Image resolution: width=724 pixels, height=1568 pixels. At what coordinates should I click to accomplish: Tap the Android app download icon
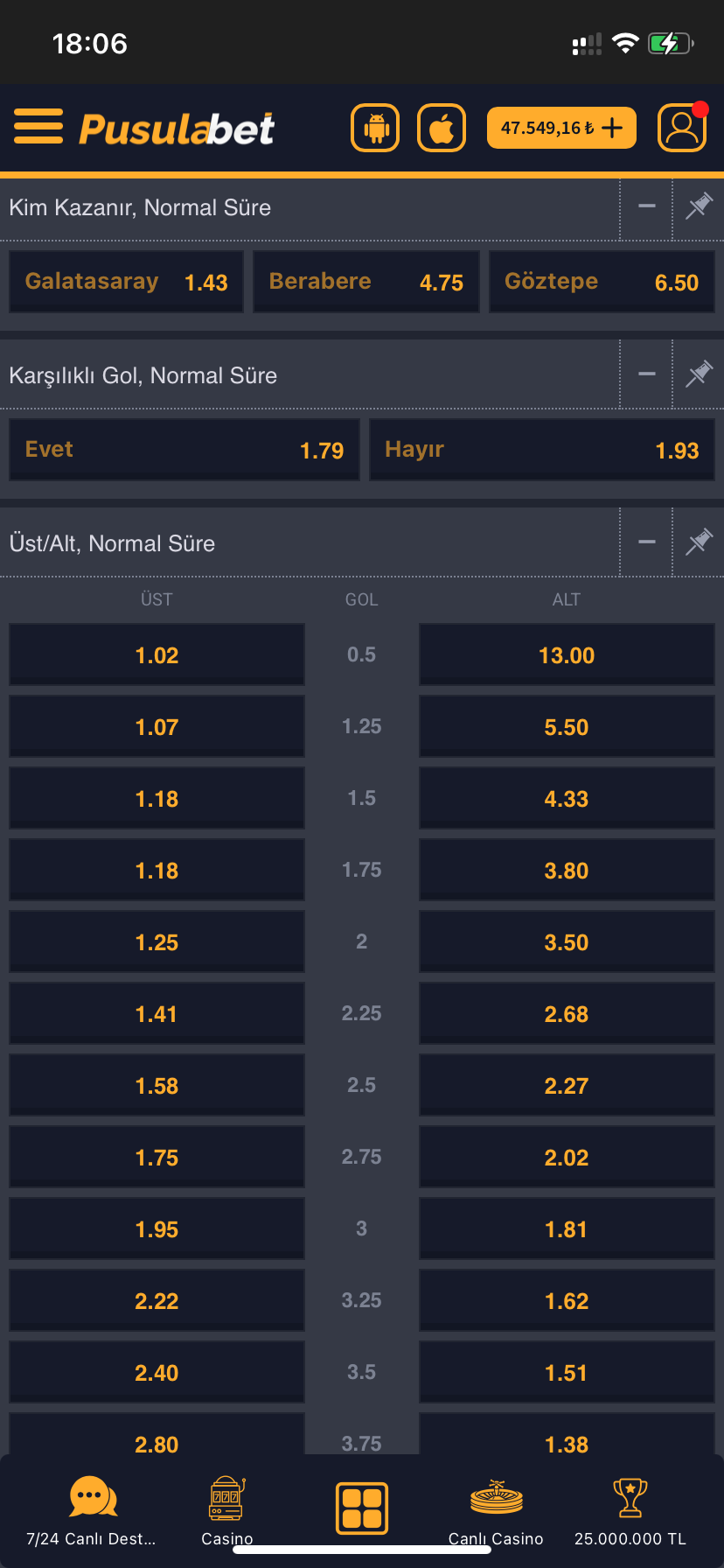point(375,128)
